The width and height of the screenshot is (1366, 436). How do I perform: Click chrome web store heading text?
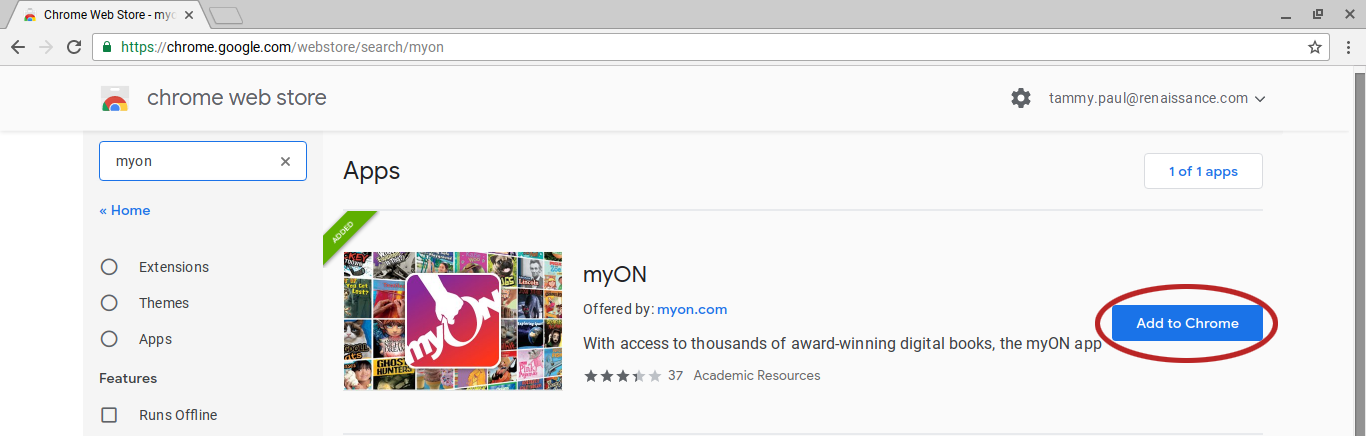[x=237, y=98]
